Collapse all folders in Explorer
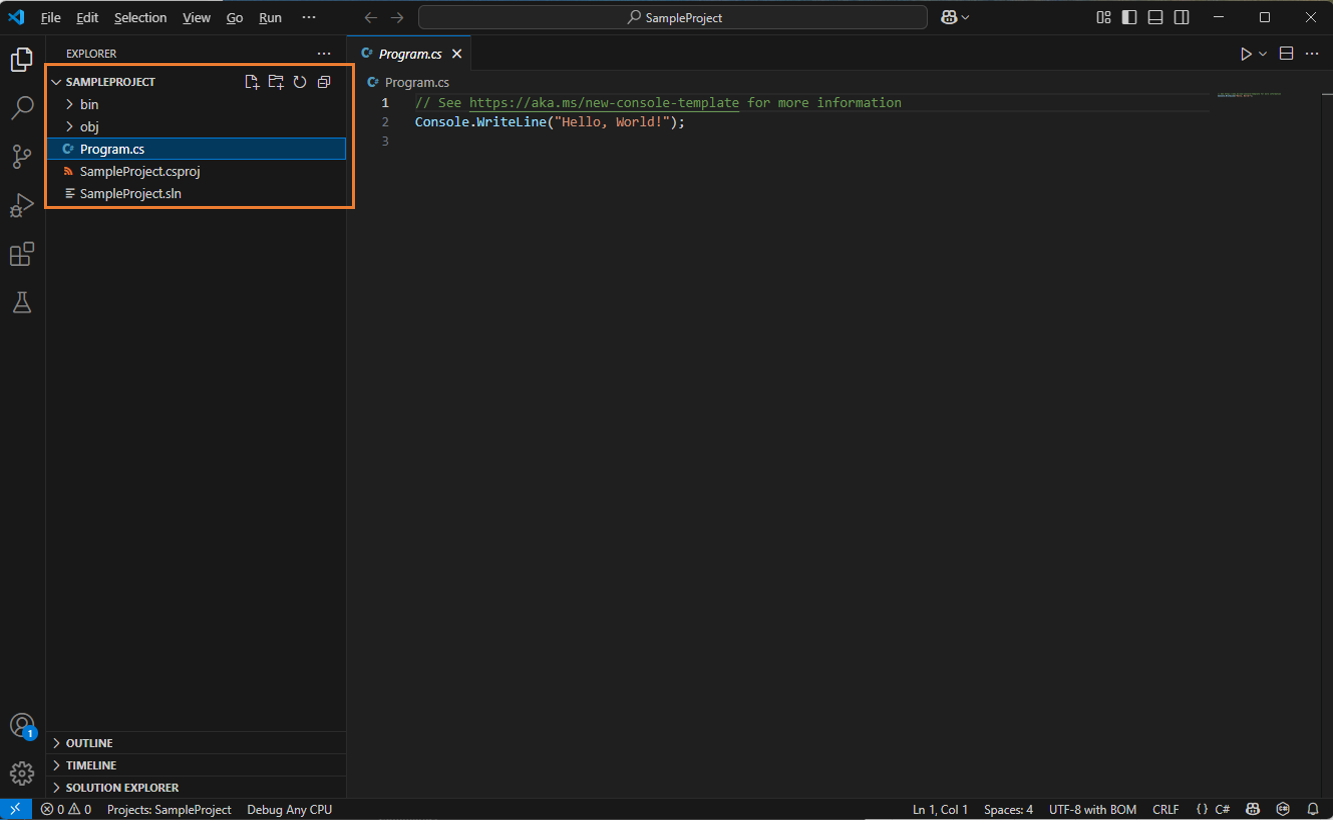This screenshot has height=820, width=1333. pos(324,82)
